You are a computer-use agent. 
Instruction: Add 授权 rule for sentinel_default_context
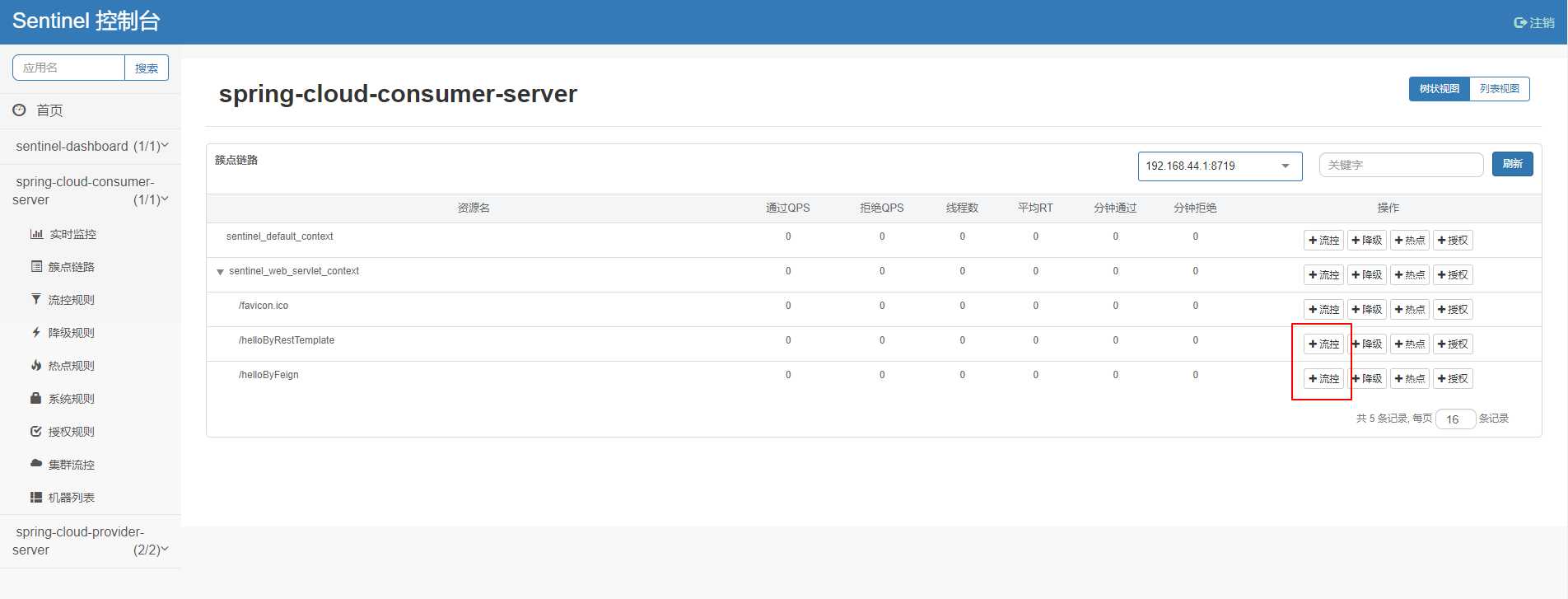[x=1453, y=241]
